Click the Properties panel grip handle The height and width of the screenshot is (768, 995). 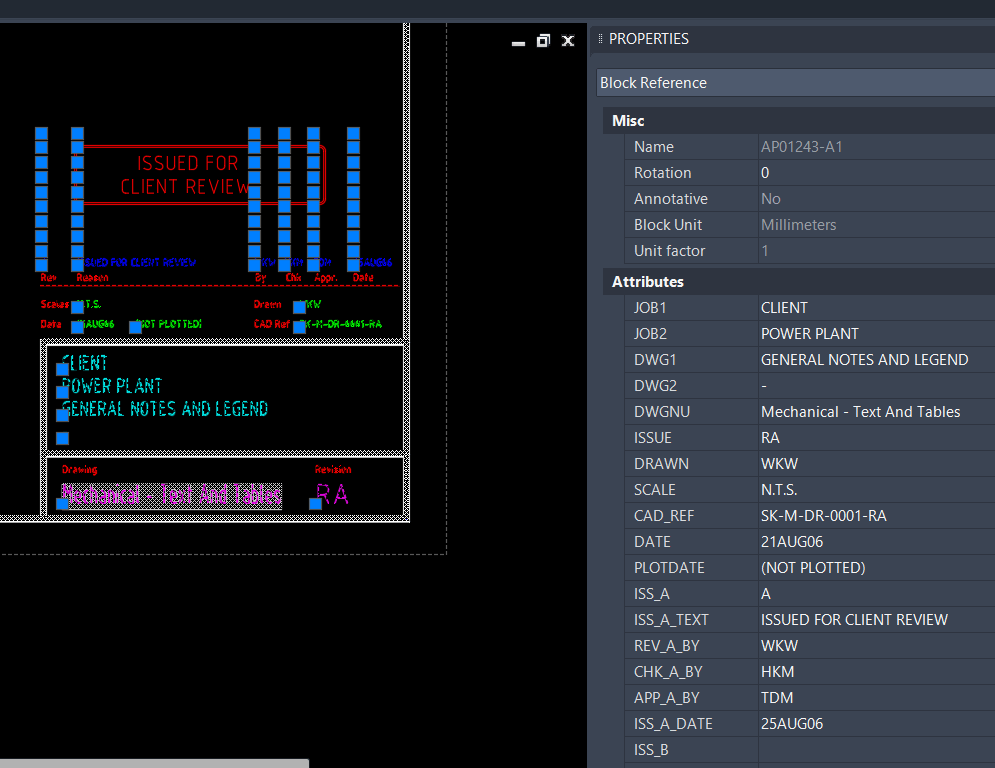pyautogui.click(x=600, y=39)
